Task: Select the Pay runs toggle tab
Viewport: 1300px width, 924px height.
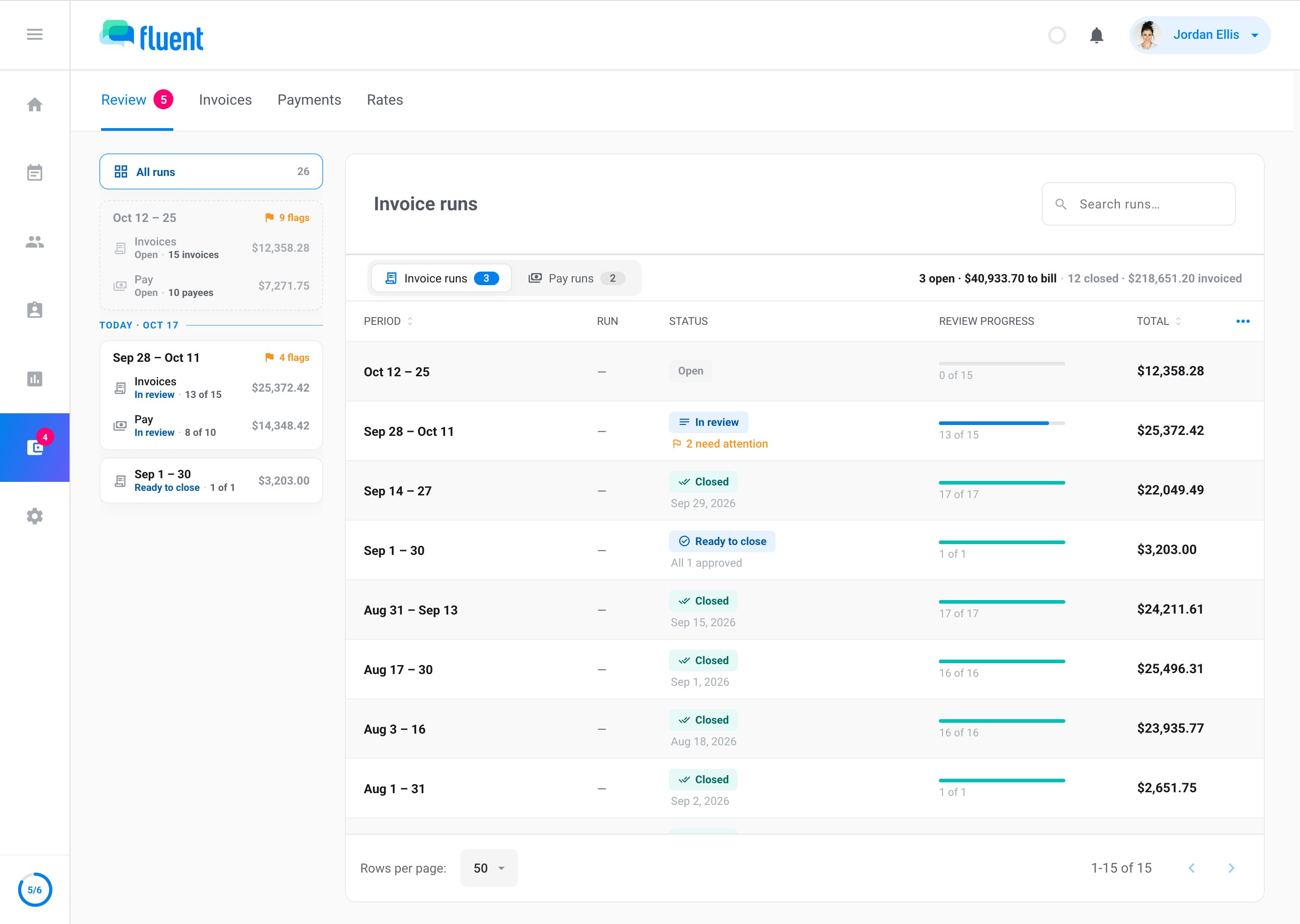Action: pyautogui.click(x=576, y=278)
